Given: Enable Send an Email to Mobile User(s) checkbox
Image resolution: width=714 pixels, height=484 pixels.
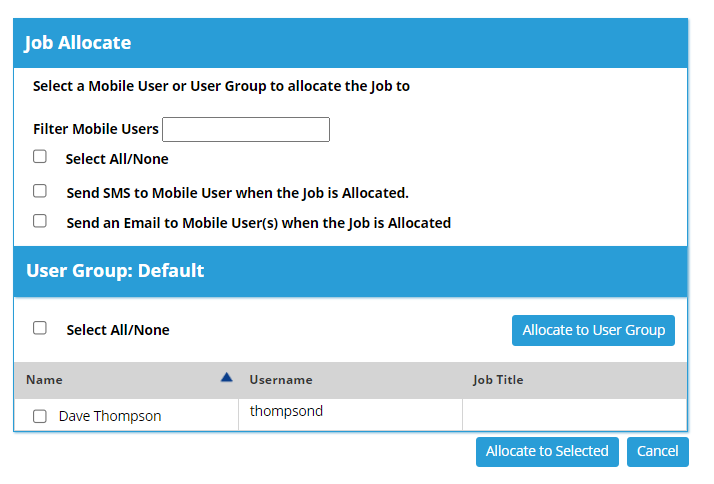Looking at the screenshot, I should click(x=40, y=221).
